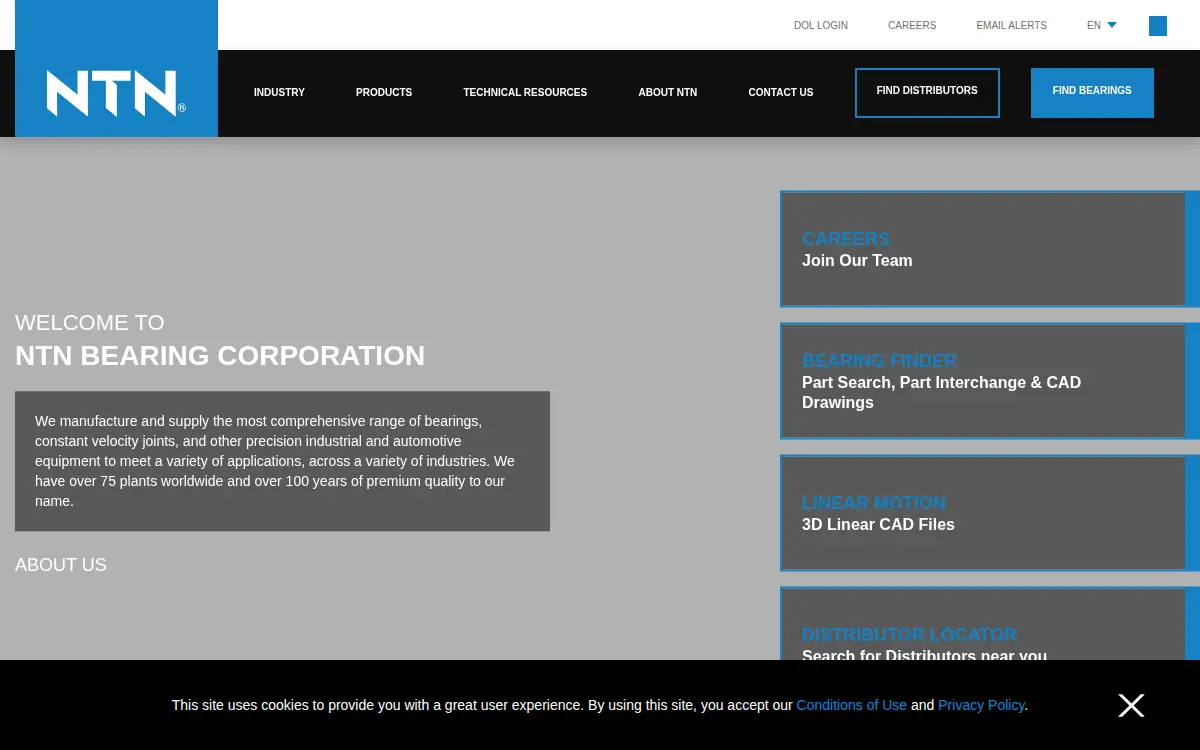Open the PRODUCTS menu
1200x750 pixels.
[x=384, y=92]
